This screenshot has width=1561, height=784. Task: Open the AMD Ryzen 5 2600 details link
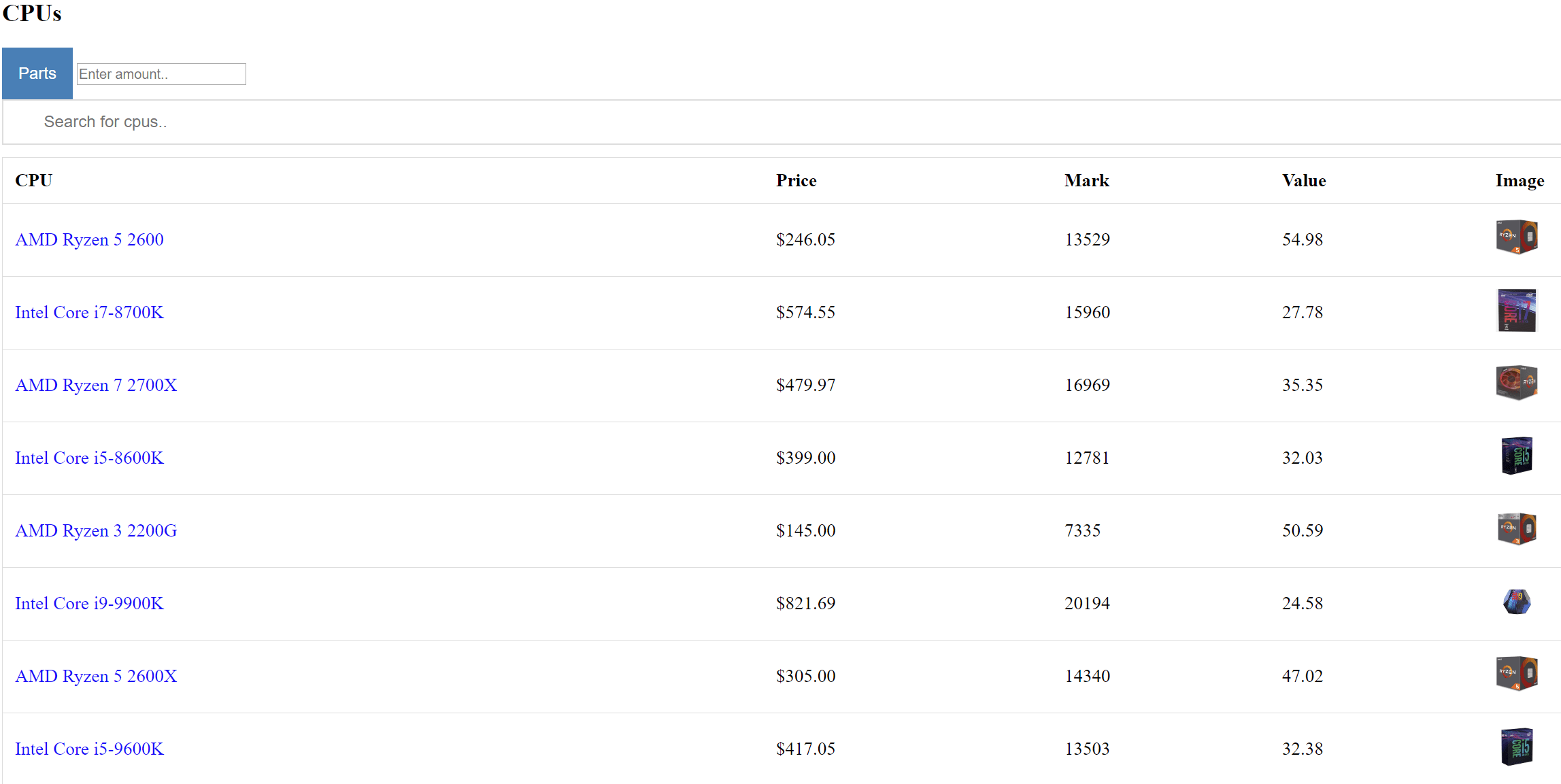[x=89, y=239]
